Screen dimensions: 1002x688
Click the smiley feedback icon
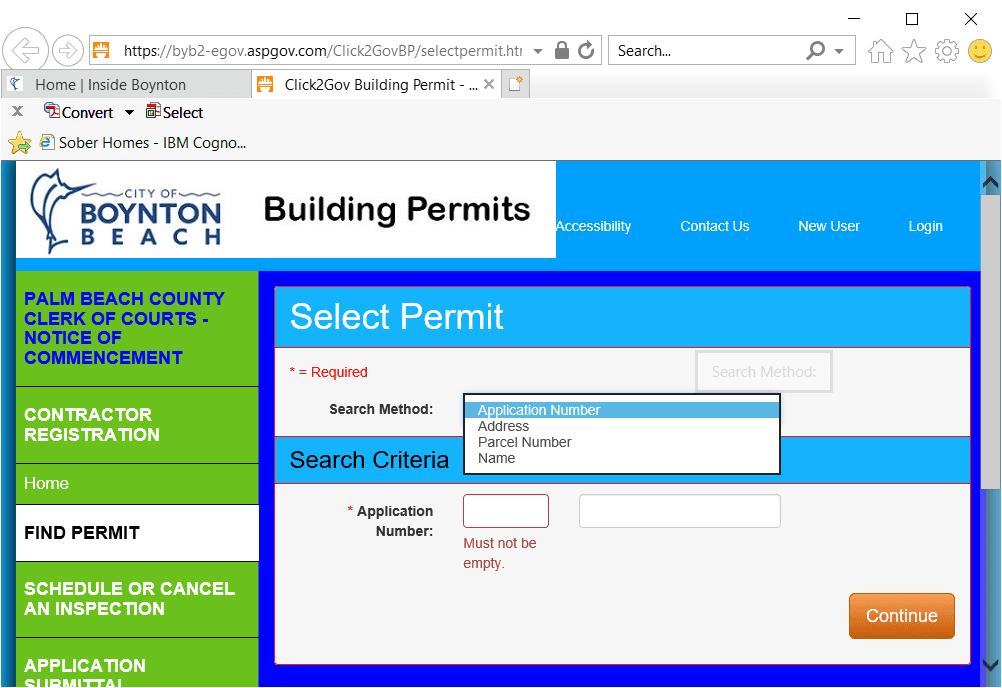(x=979, y=49)
